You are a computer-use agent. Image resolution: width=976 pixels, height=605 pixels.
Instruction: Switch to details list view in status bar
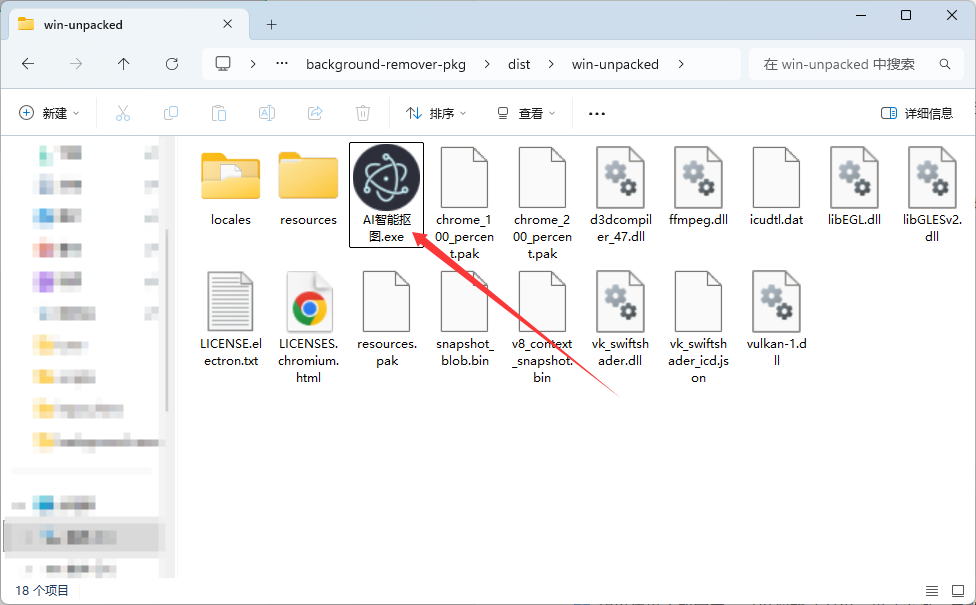(x=932, y=591)
